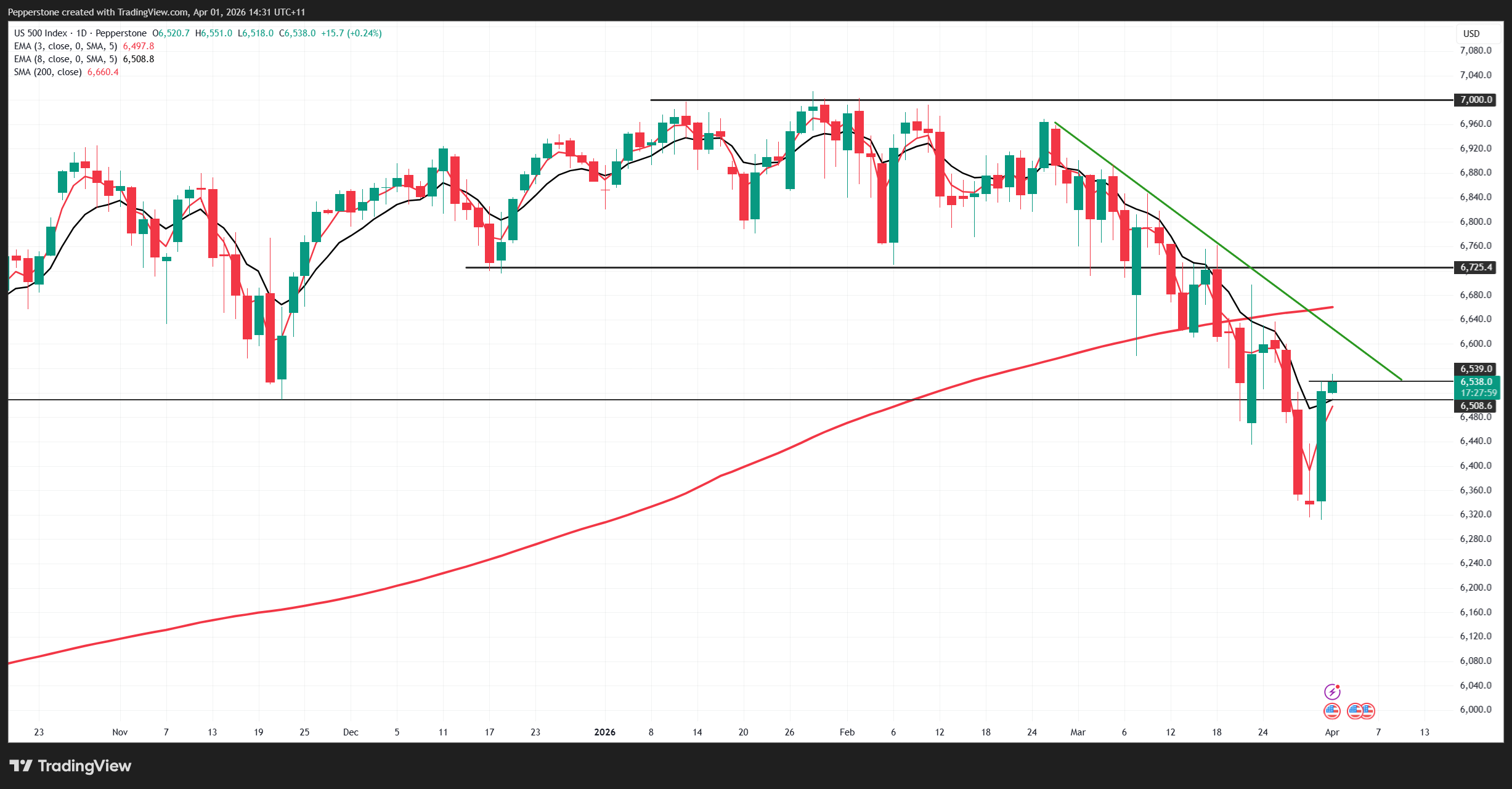Click the rightmost US flag economic event icon

pyautogui.click(x=1368, y=711)
